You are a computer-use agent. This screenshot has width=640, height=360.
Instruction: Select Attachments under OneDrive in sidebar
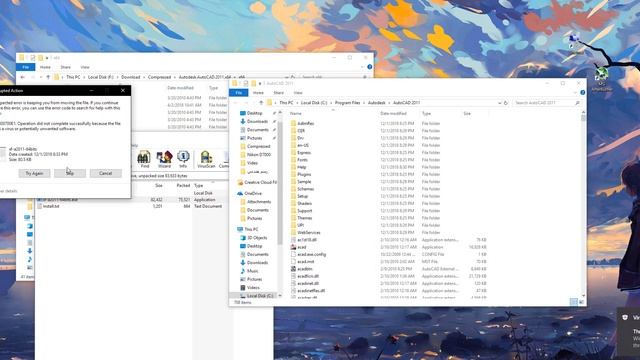[x=259, y=202]
